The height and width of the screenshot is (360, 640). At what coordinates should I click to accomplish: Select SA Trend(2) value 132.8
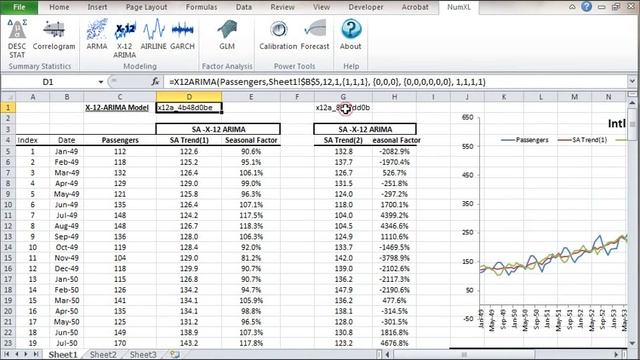click(343, 151)
